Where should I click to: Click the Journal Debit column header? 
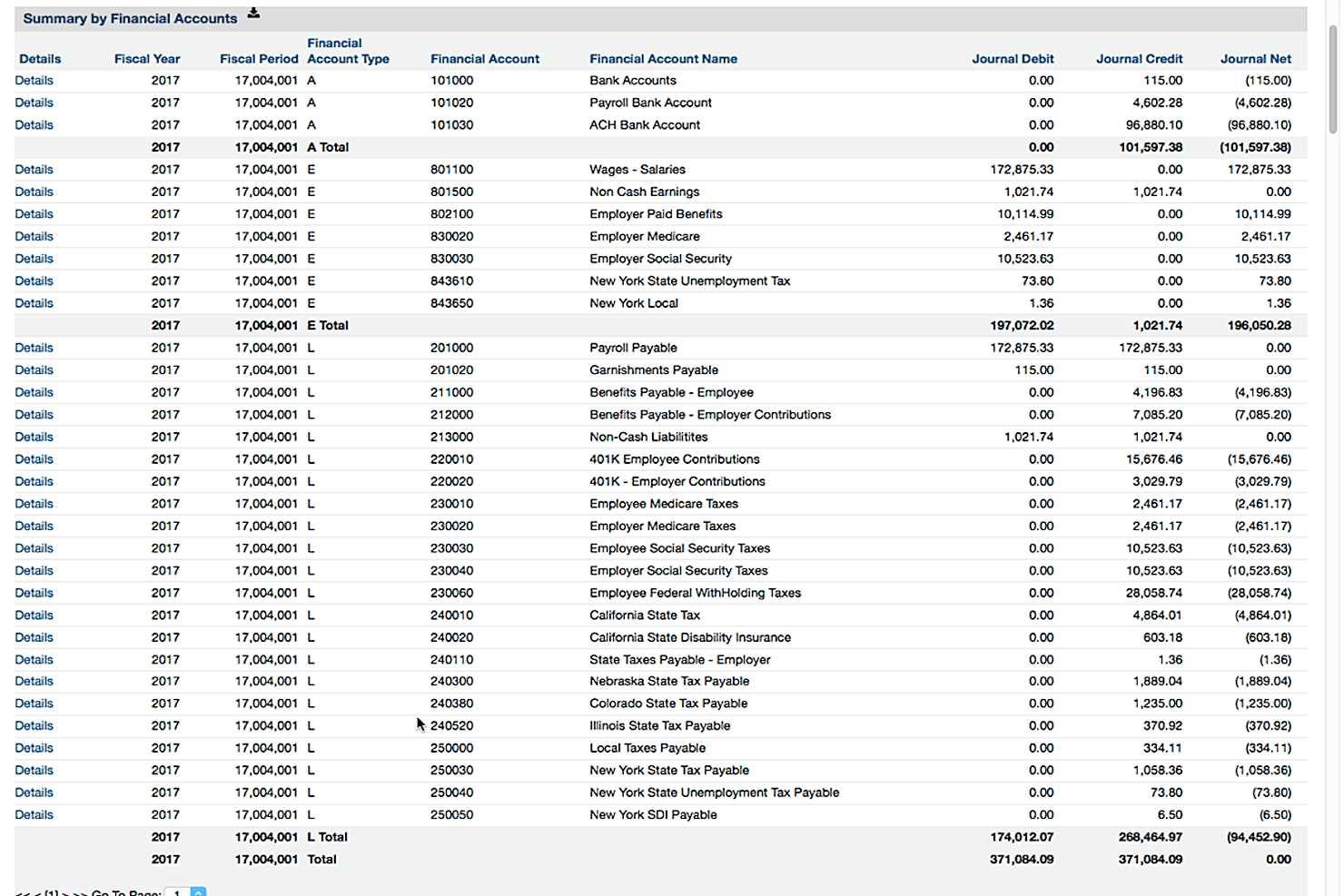pyautogui.click(x=1013, y=59)
